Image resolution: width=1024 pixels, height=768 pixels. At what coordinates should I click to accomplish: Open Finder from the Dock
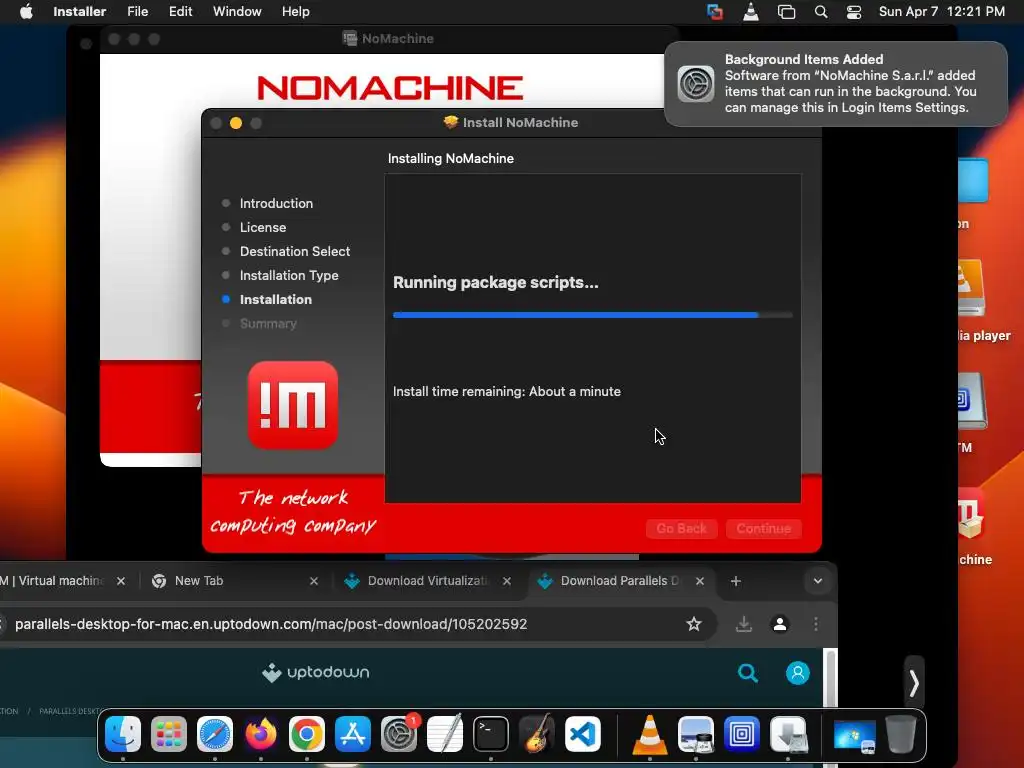[123, 734]
